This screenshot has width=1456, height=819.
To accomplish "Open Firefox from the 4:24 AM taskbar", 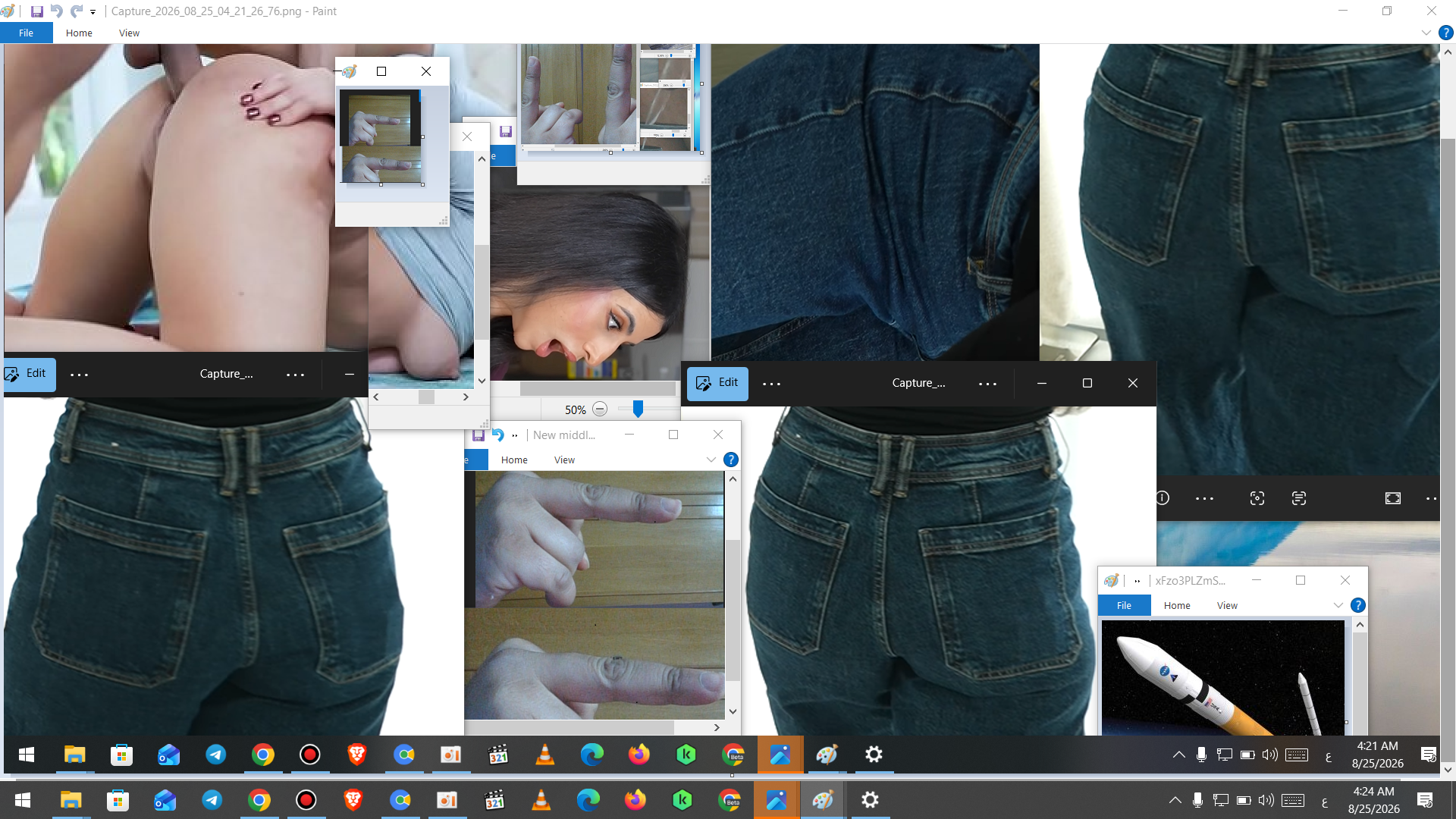I will pyautogui.click(x=635, y=800).
